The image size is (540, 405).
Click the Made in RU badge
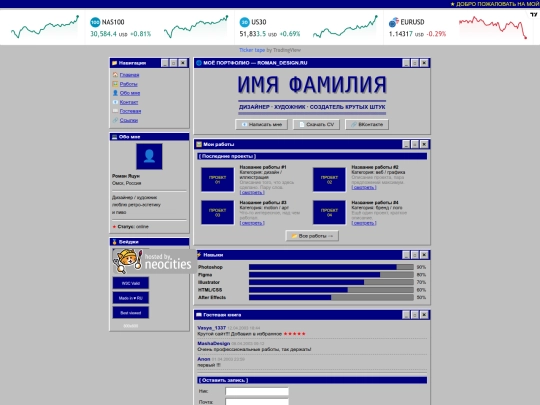[x=131, y=298]
